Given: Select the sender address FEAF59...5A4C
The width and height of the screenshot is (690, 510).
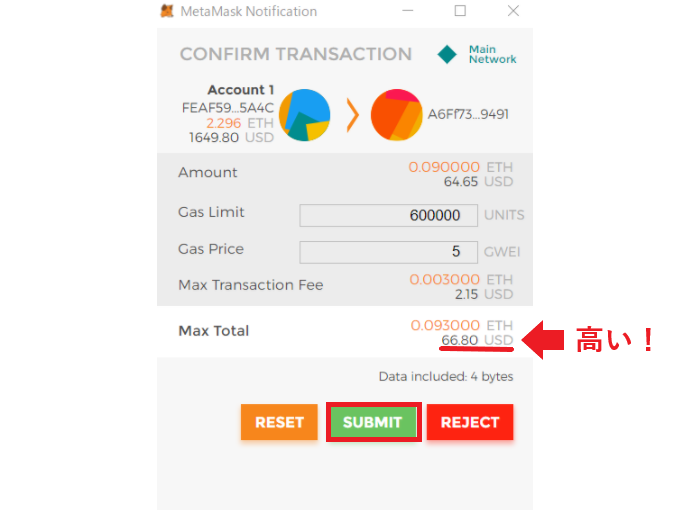Looking at the screenshot, I should point(228,108).
